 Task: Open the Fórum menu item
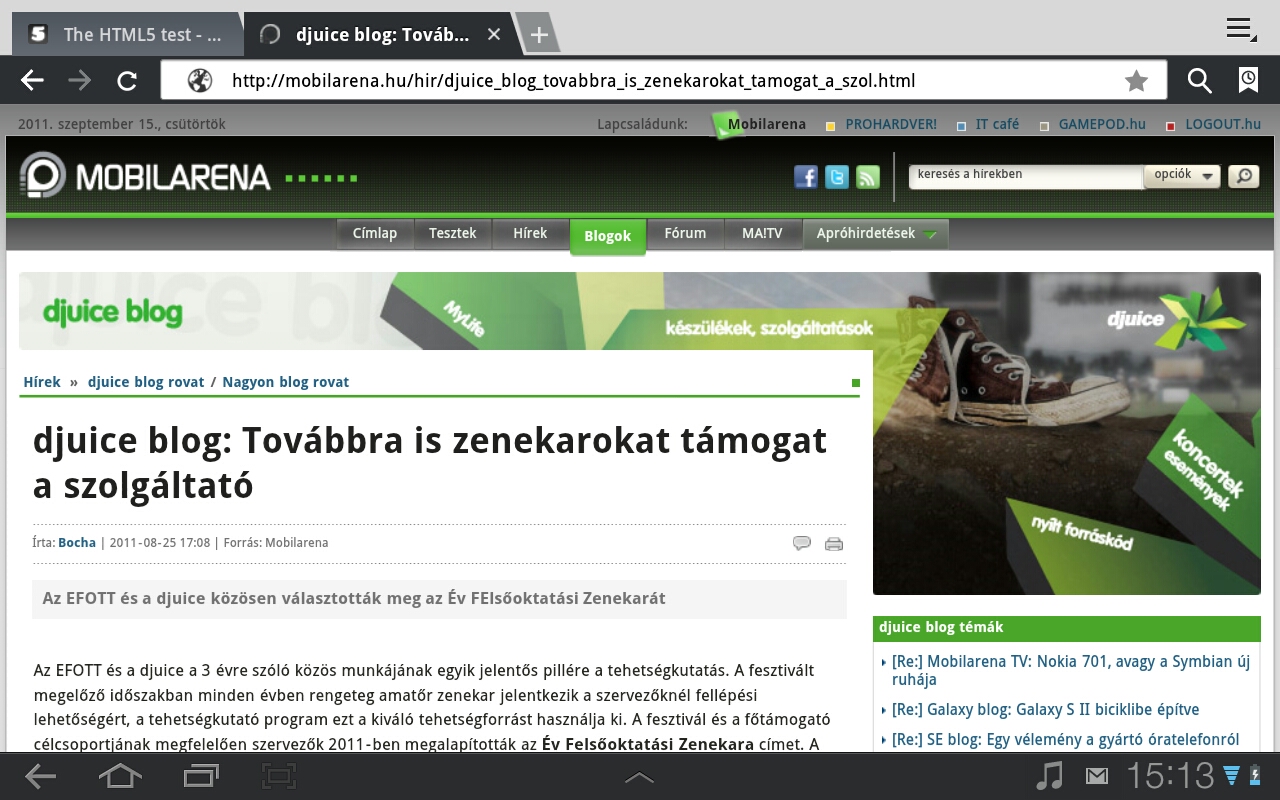(x=685, y=234)
